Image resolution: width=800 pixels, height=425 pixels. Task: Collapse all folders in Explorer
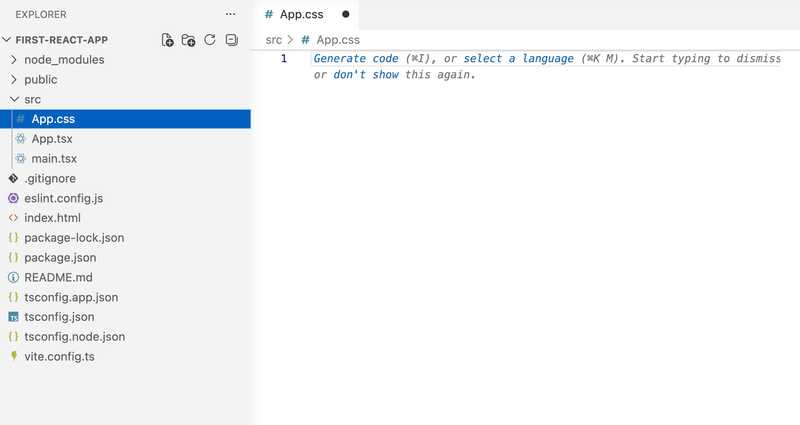232,40
